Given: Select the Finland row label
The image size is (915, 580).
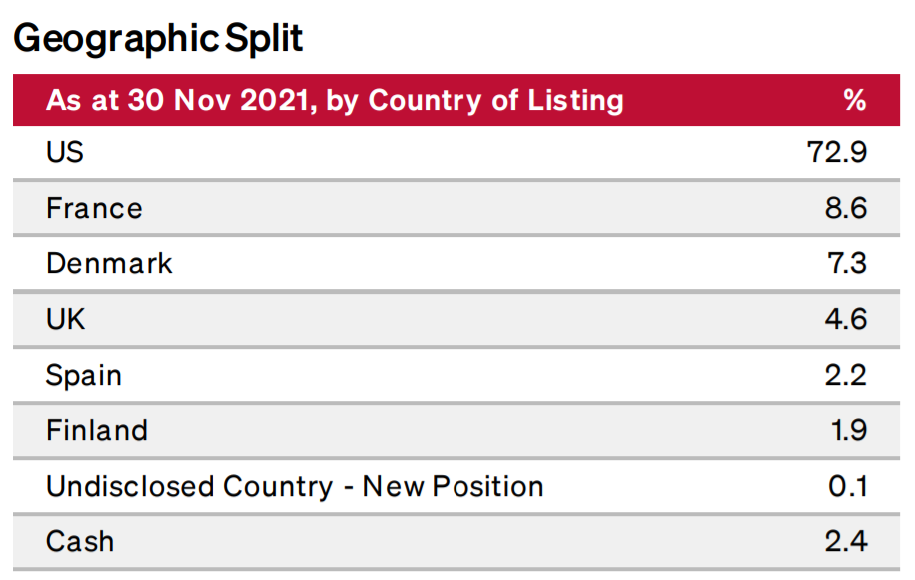Looking at the screenshot, I should pyautogui.click(x=97, y=430).
